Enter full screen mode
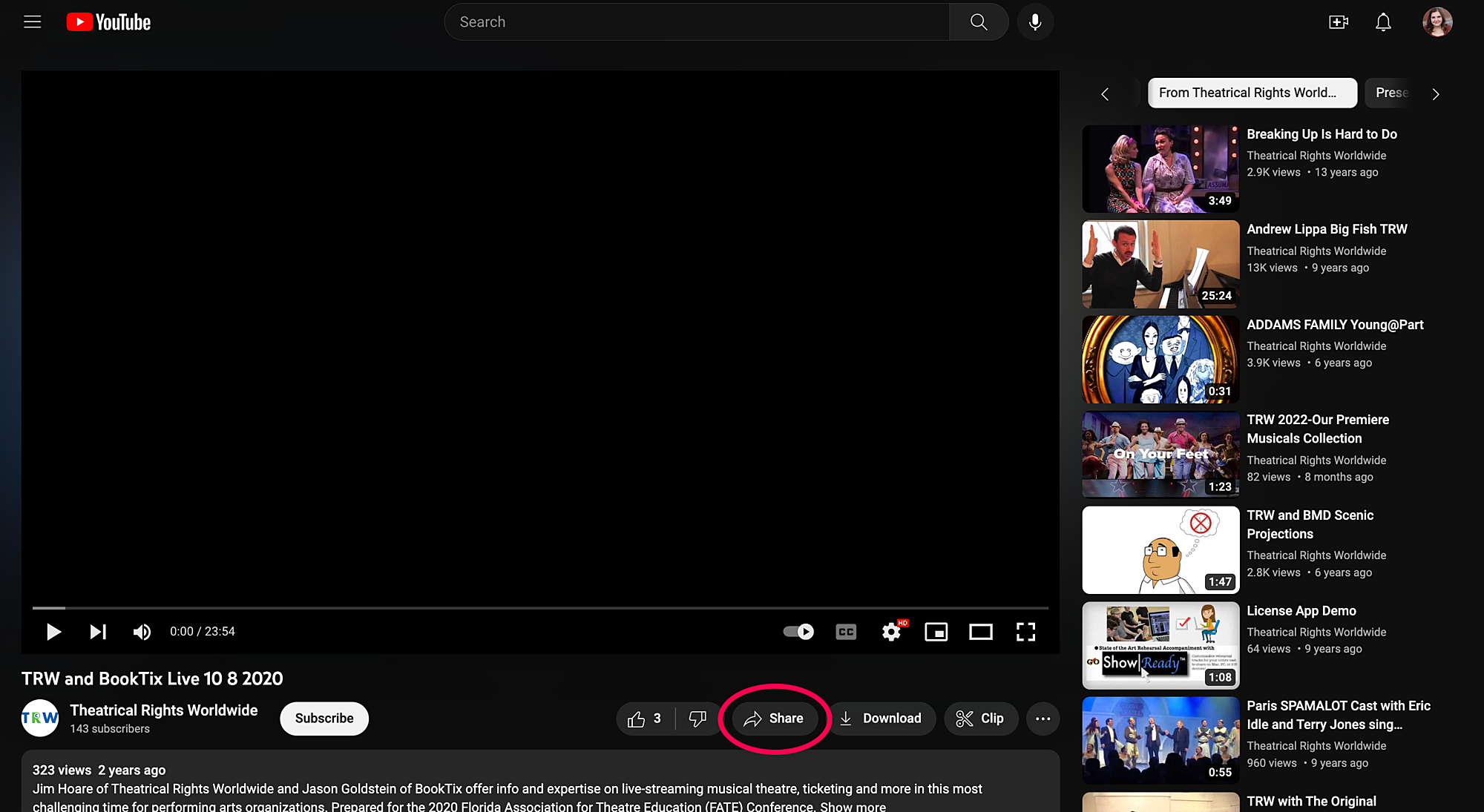 coord(1025,632)
